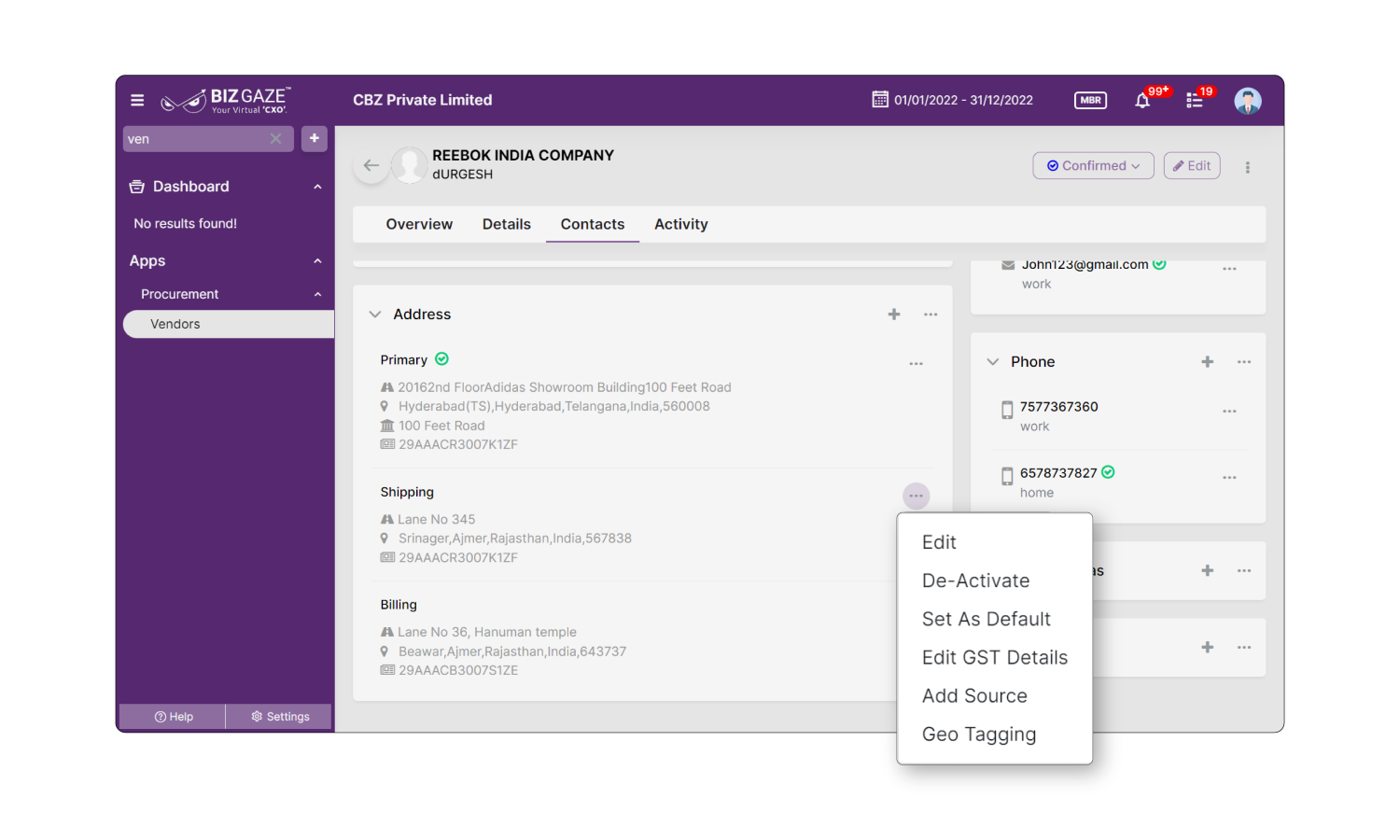The height and width of the screenshot is (840, 1400).
Task: Open options for phone 6578737827
Action: click(x=1229, y=477)
